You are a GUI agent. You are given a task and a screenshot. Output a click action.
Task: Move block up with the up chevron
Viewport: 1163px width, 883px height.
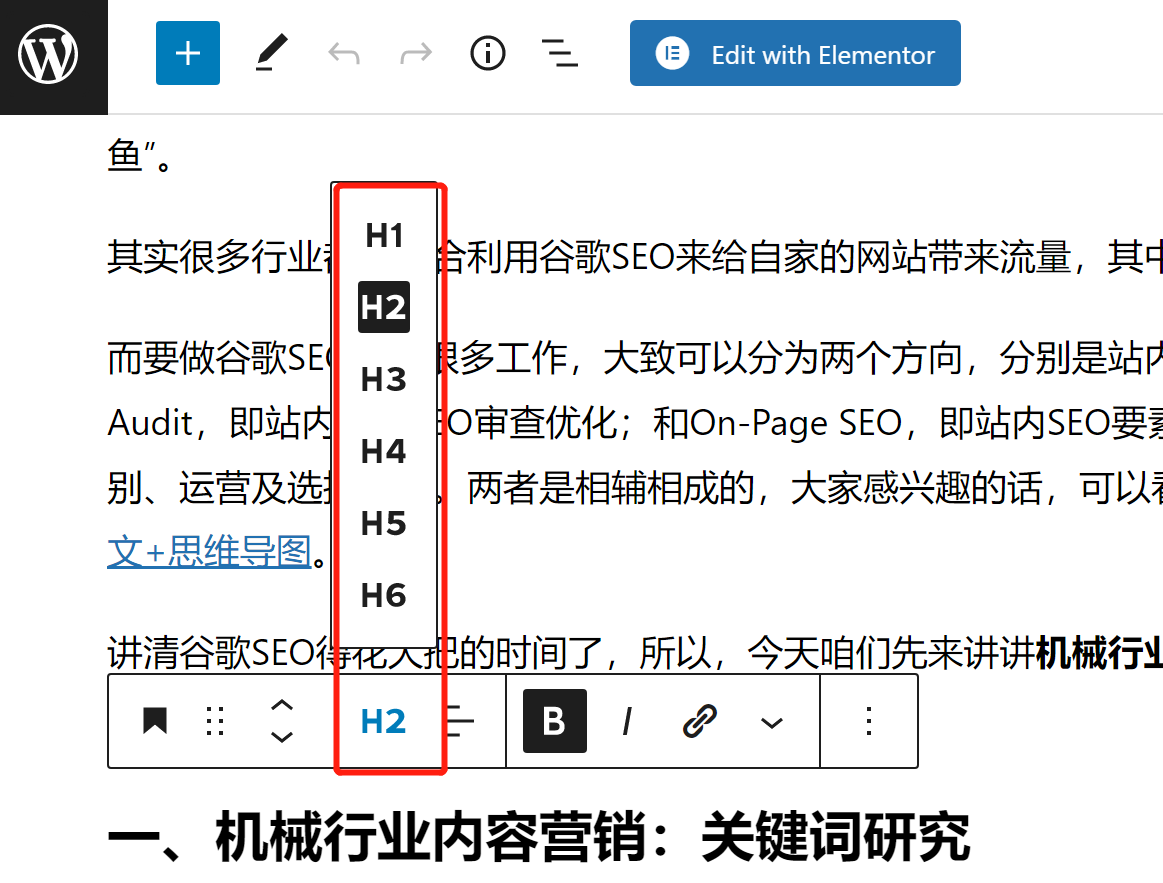click(282, 706)
